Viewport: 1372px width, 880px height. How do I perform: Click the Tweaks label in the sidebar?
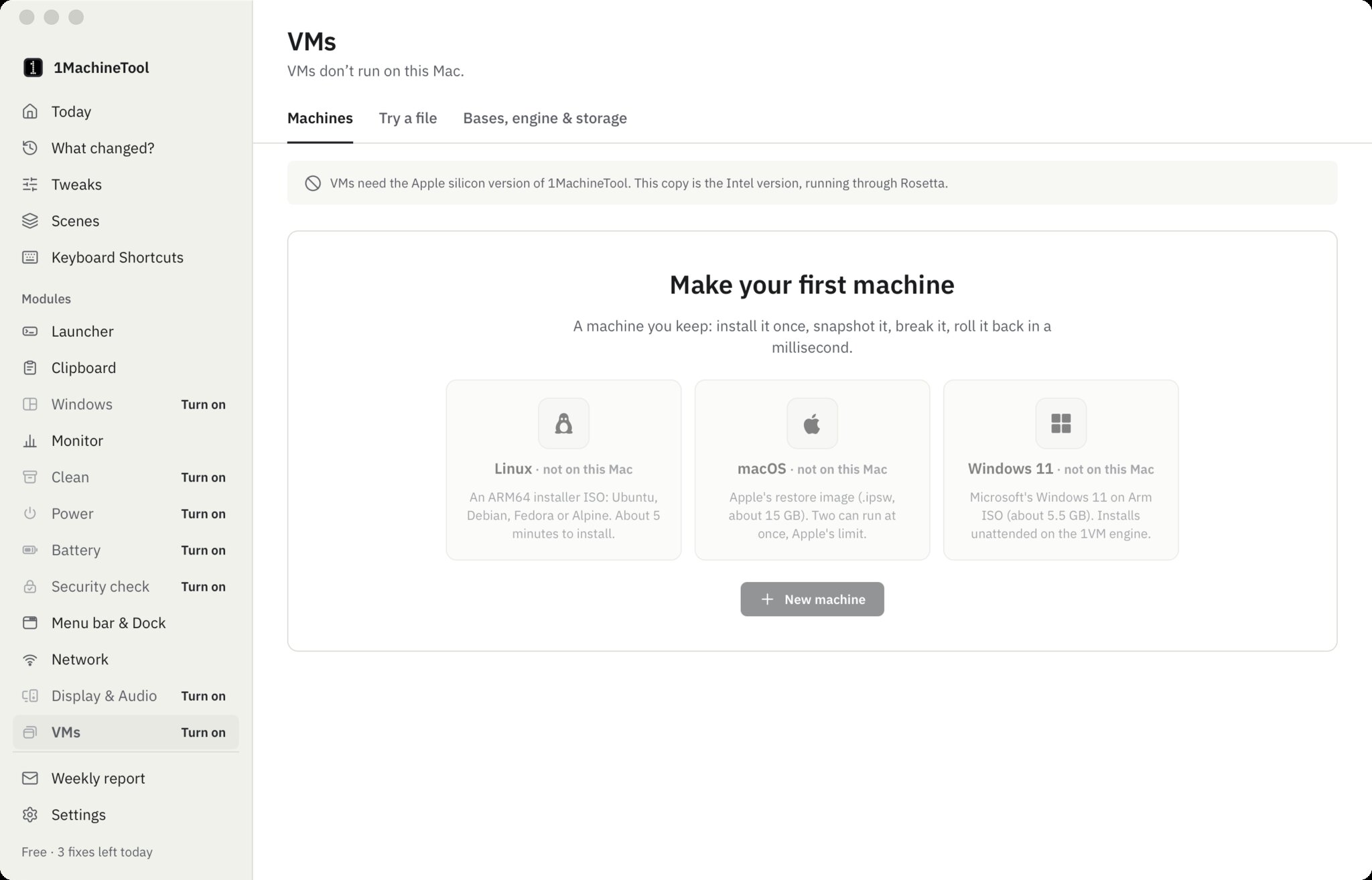tap(76, 184)
